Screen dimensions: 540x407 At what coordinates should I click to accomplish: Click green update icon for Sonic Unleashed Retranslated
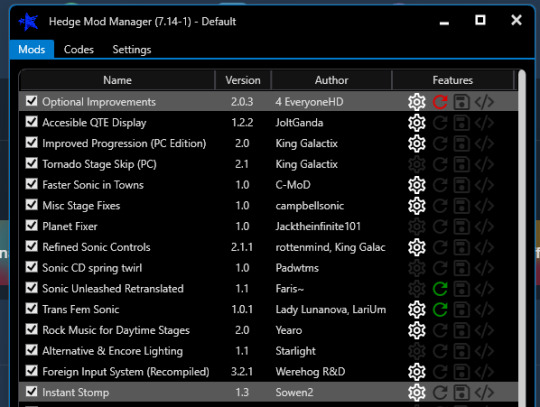440,289
